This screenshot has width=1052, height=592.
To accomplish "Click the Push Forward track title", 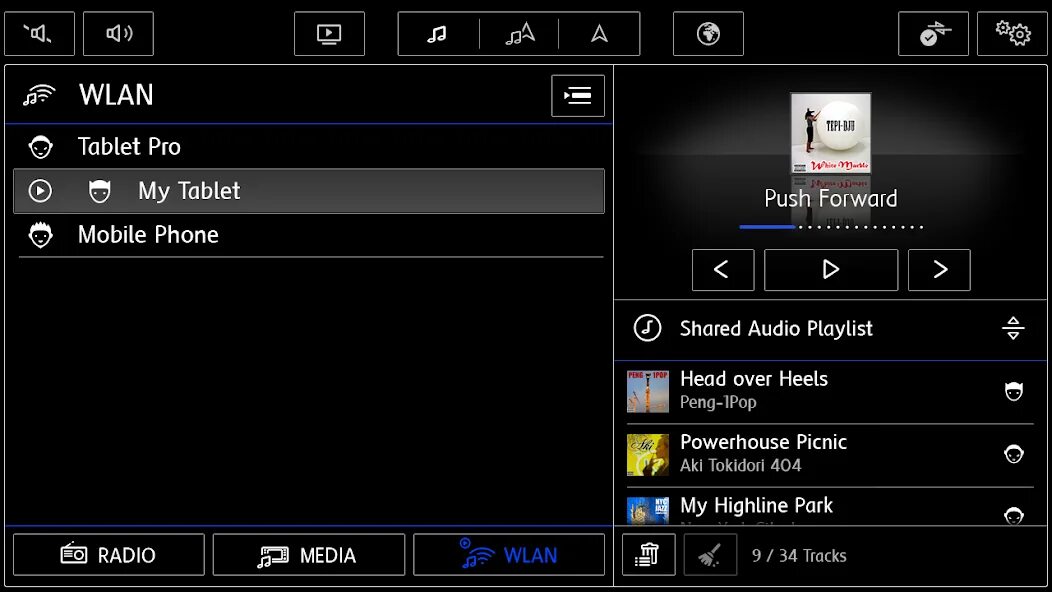I will coord(831,199).
